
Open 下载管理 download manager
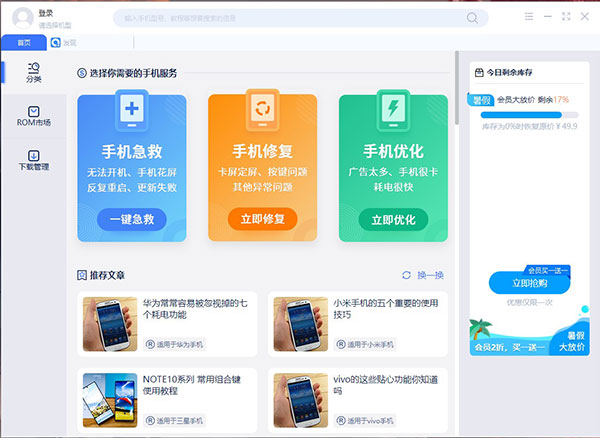[x=34, y=160]
